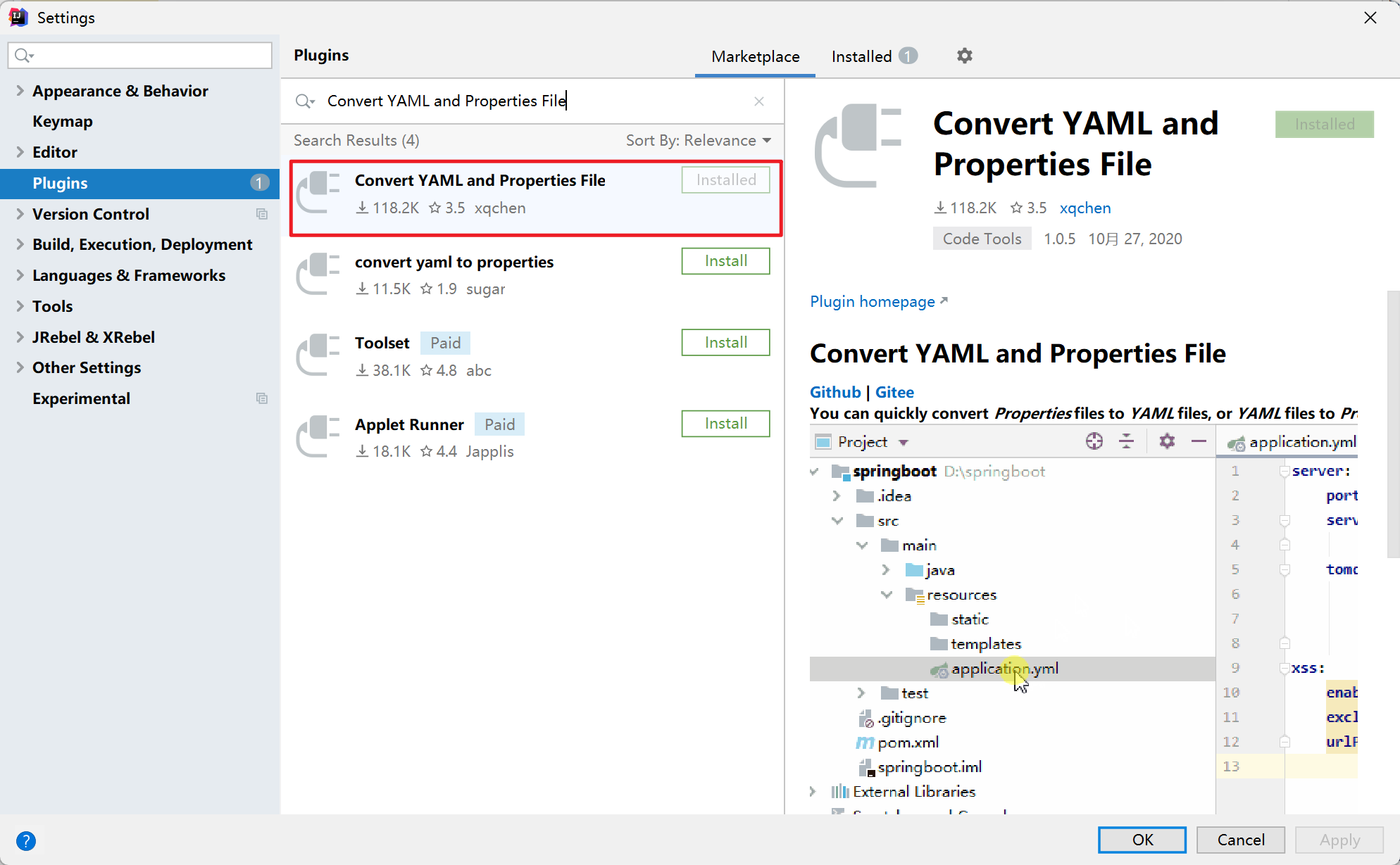The width and height of the screenshot is (1400, 865).
Task: Click the Toolset plugin icon
Action: [318, 355]
